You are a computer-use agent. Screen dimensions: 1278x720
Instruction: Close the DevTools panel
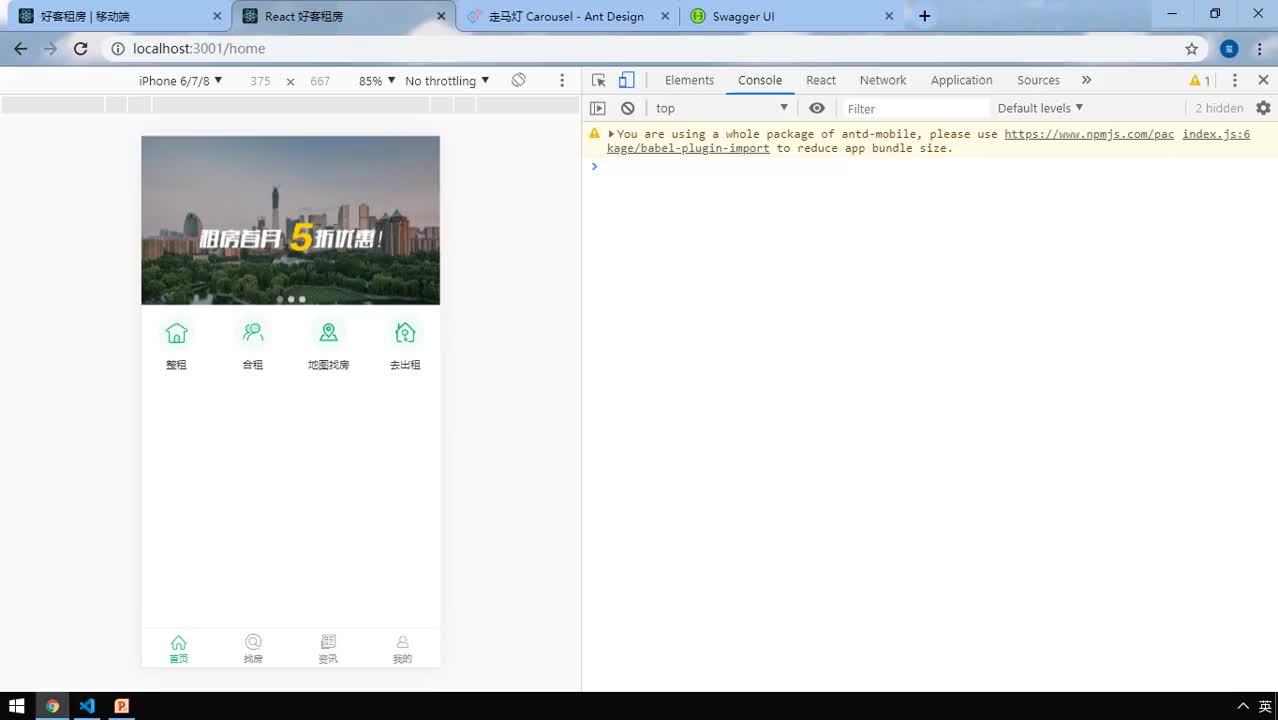(x=1263, y=80)
